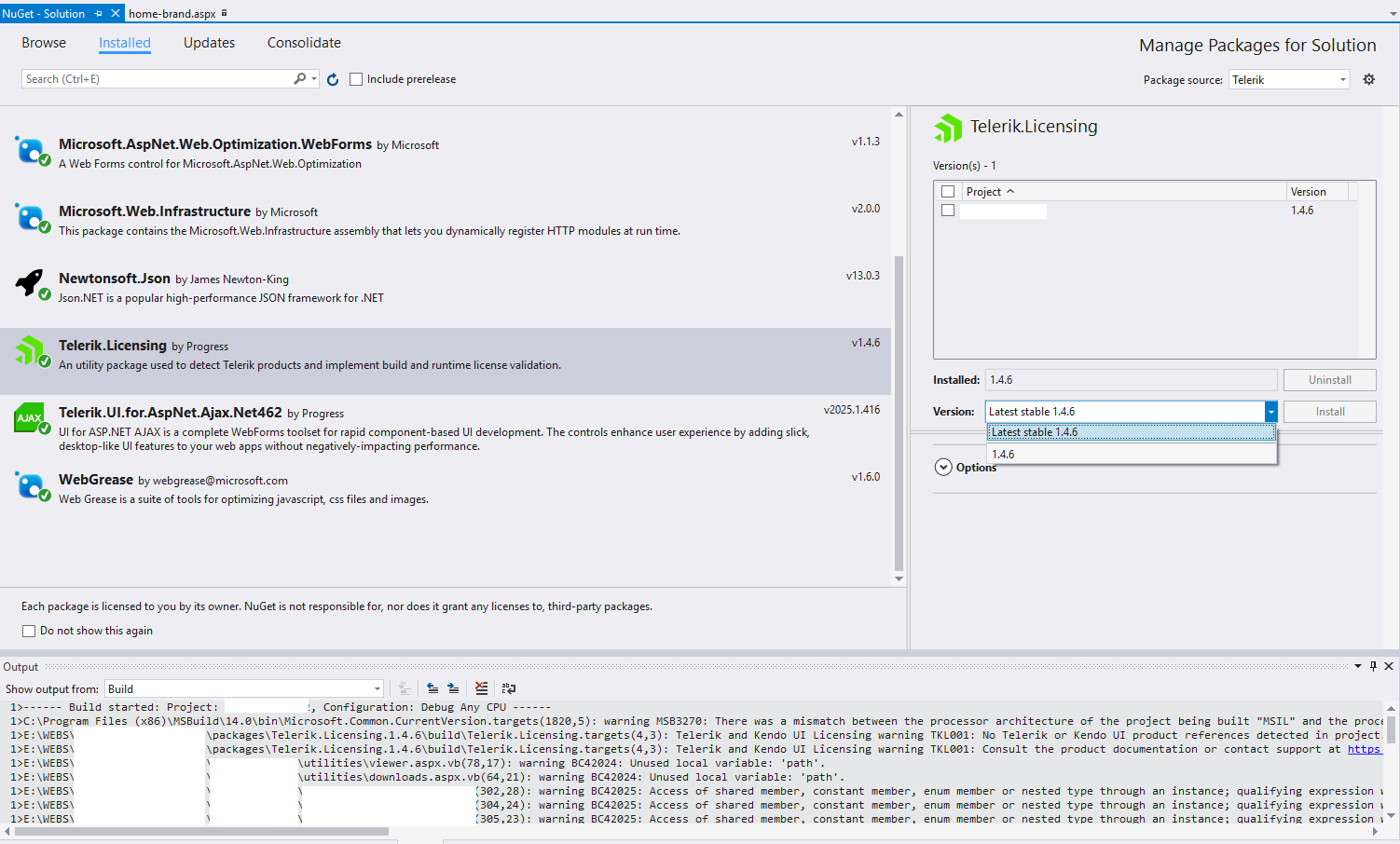Tick the select-all Project header checkbox
This screenshot has width=1400, height=844.
tap(948, 192)
